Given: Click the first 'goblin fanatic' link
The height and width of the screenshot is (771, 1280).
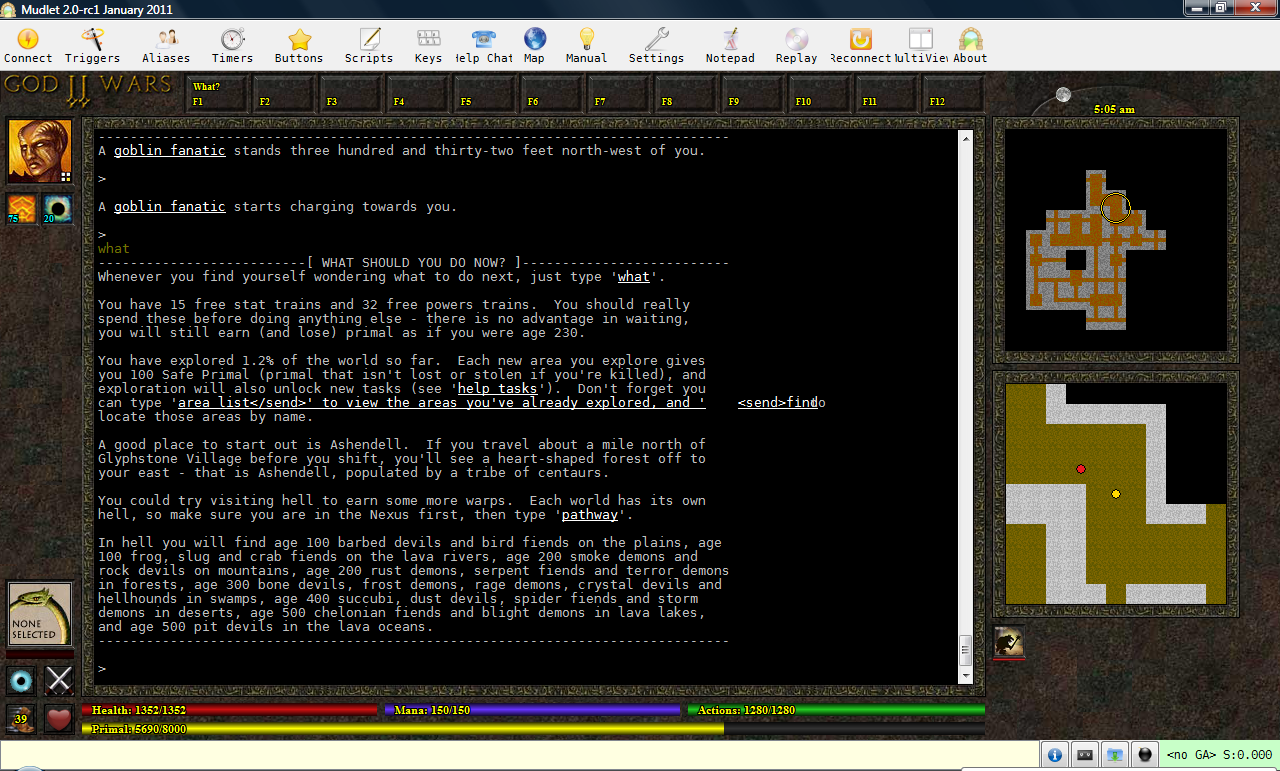Looking at the screenshot, I should pos(170,151).
